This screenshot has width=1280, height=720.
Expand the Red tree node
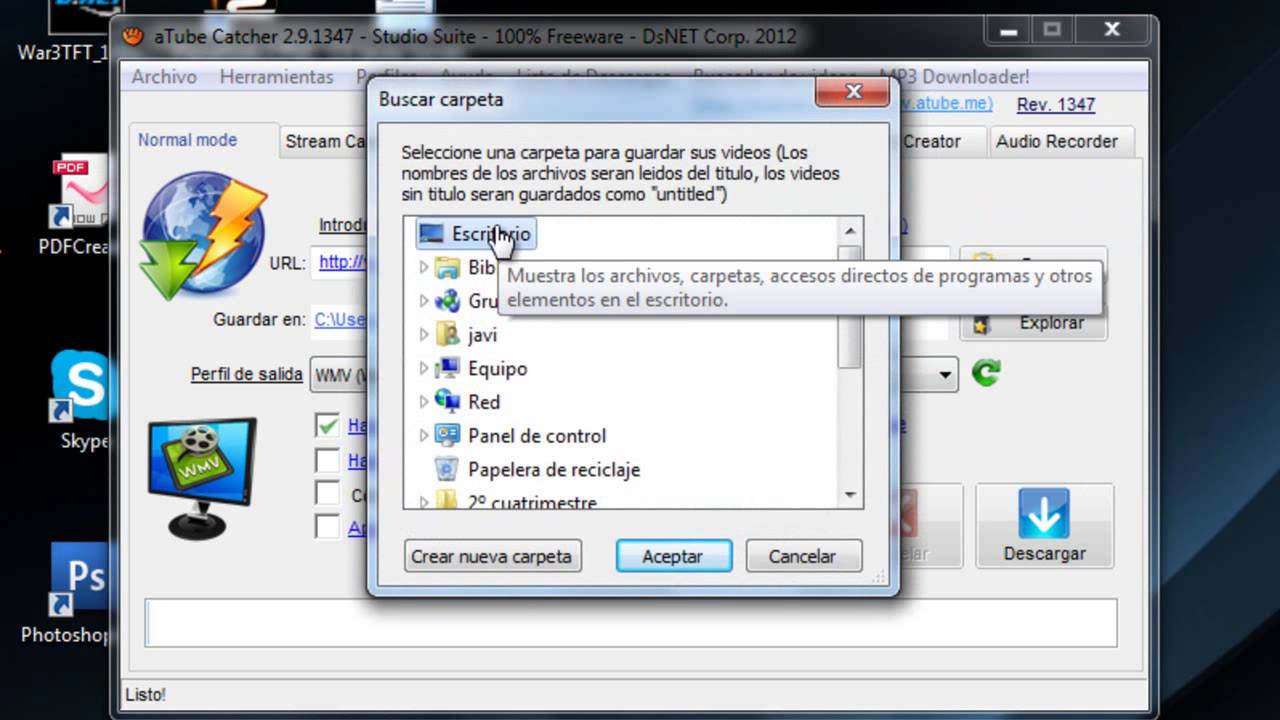click(423, 401)
